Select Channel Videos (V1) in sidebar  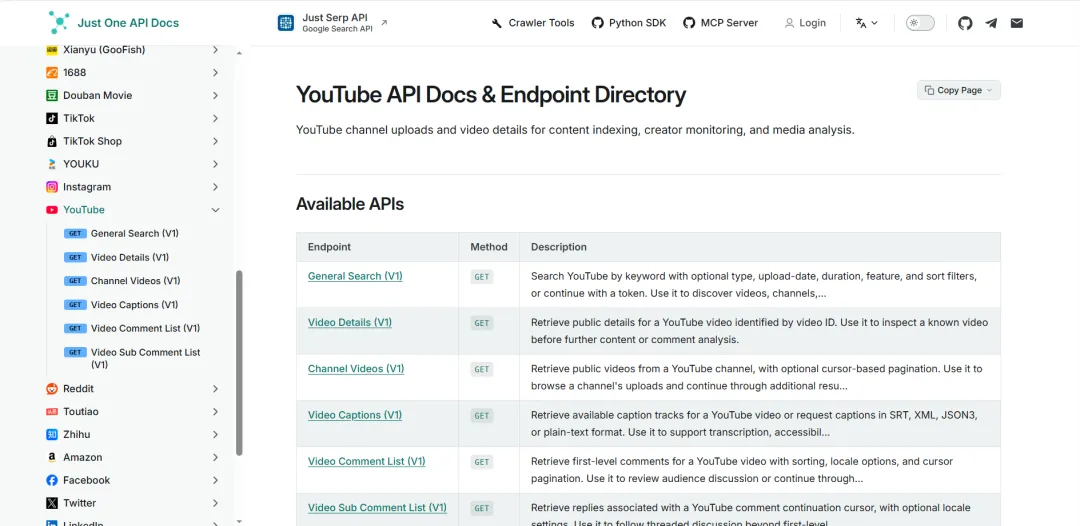[136, 281]
